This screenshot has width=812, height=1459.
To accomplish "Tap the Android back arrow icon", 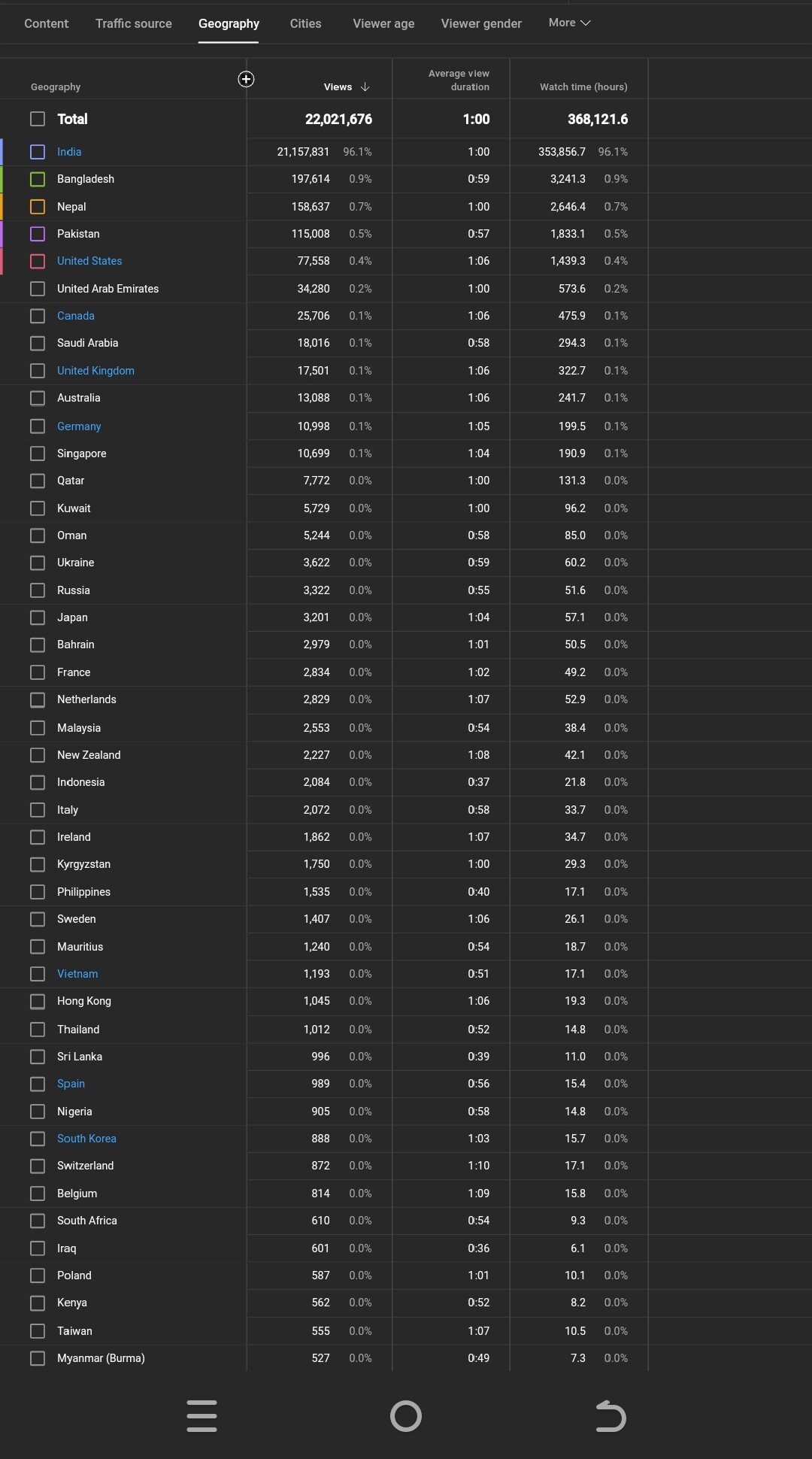I will coord(611,1416).
